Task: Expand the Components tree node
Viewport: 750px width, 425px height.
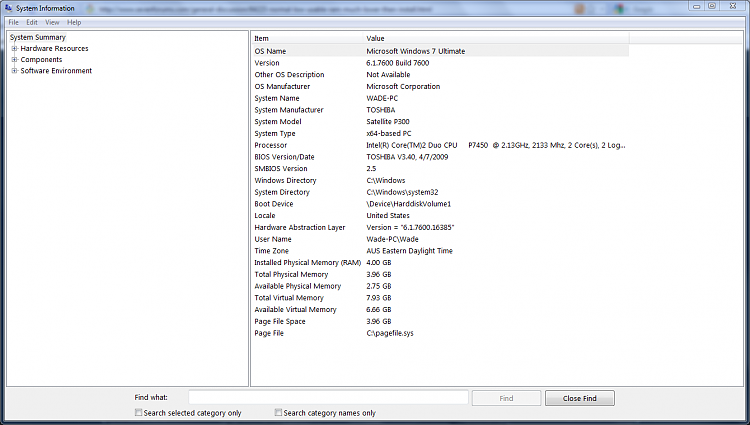Action: pos(14,60)
